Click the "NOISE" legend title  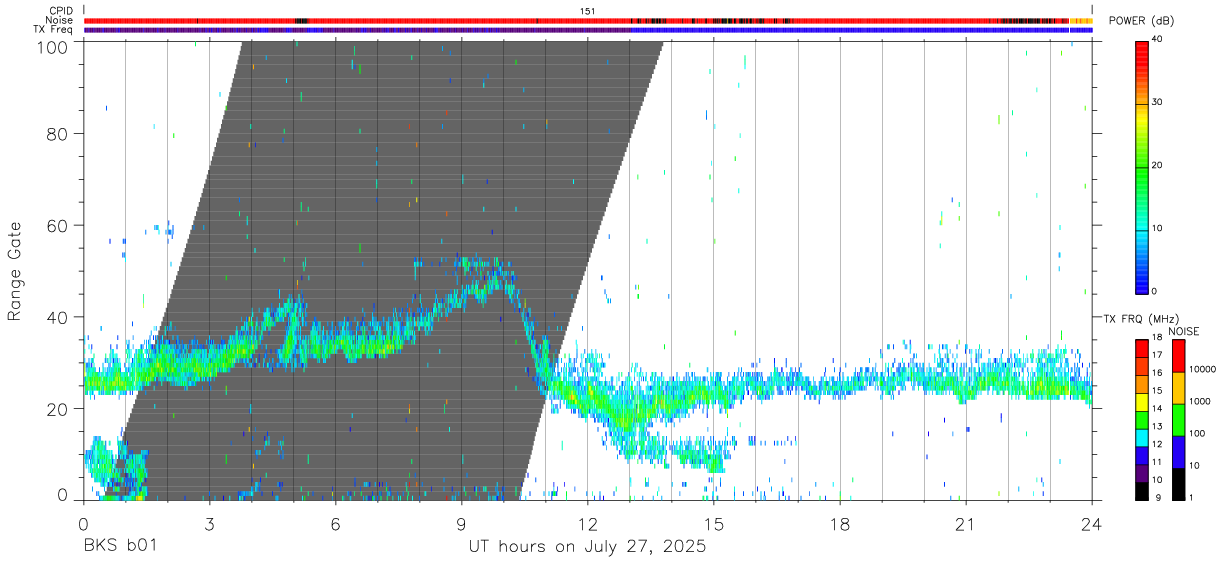[x=1184, y=331]
